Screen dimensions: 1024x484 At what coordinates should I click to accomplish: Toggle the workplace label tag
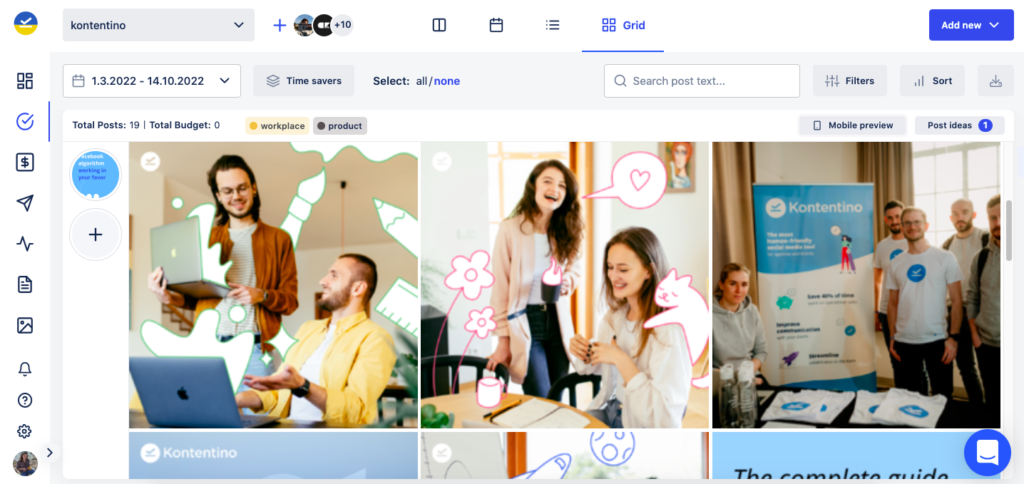pyautogui.click(x=278, y=125)
